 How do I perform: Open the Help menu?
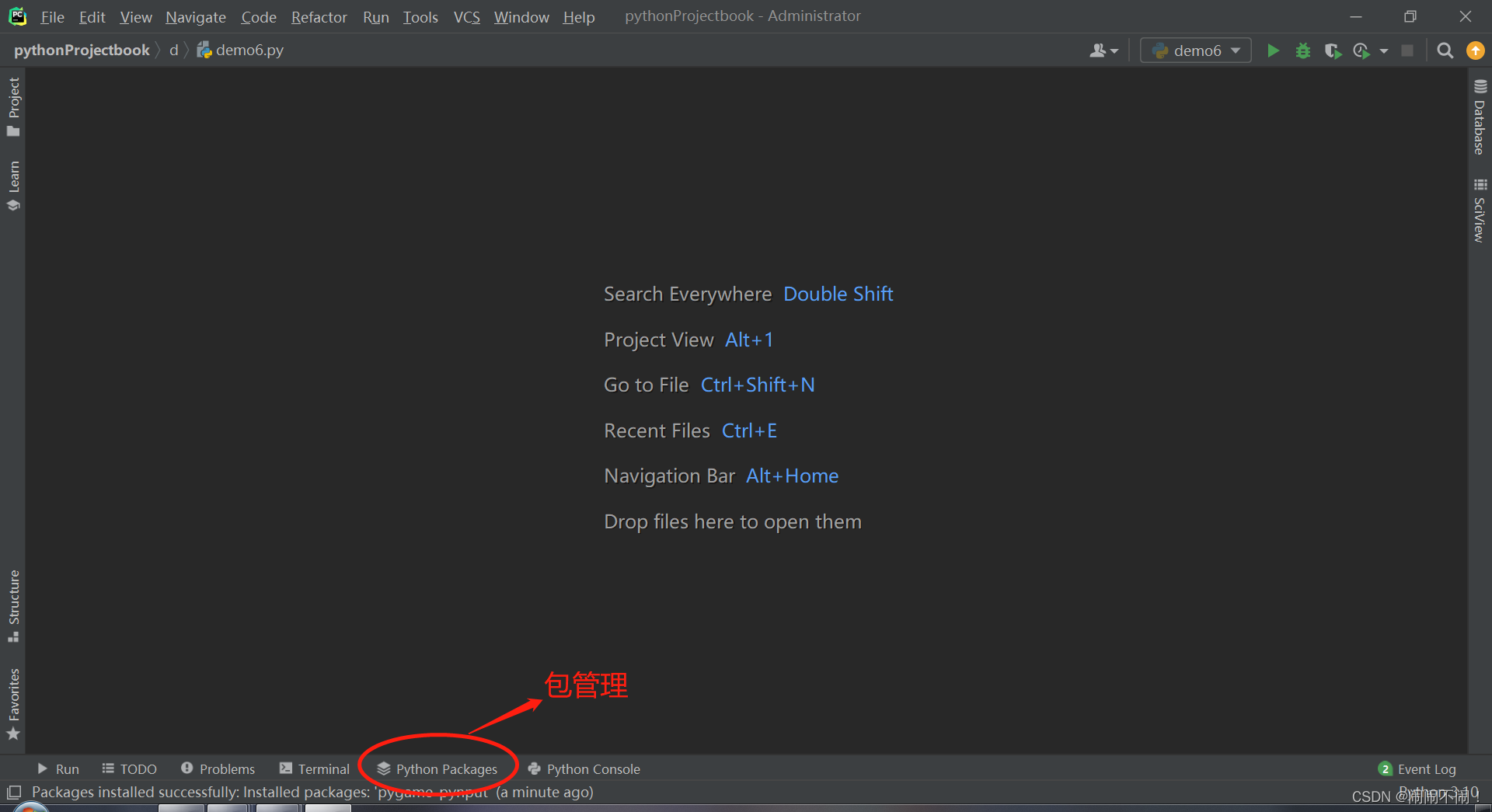[x=579, y=16]
